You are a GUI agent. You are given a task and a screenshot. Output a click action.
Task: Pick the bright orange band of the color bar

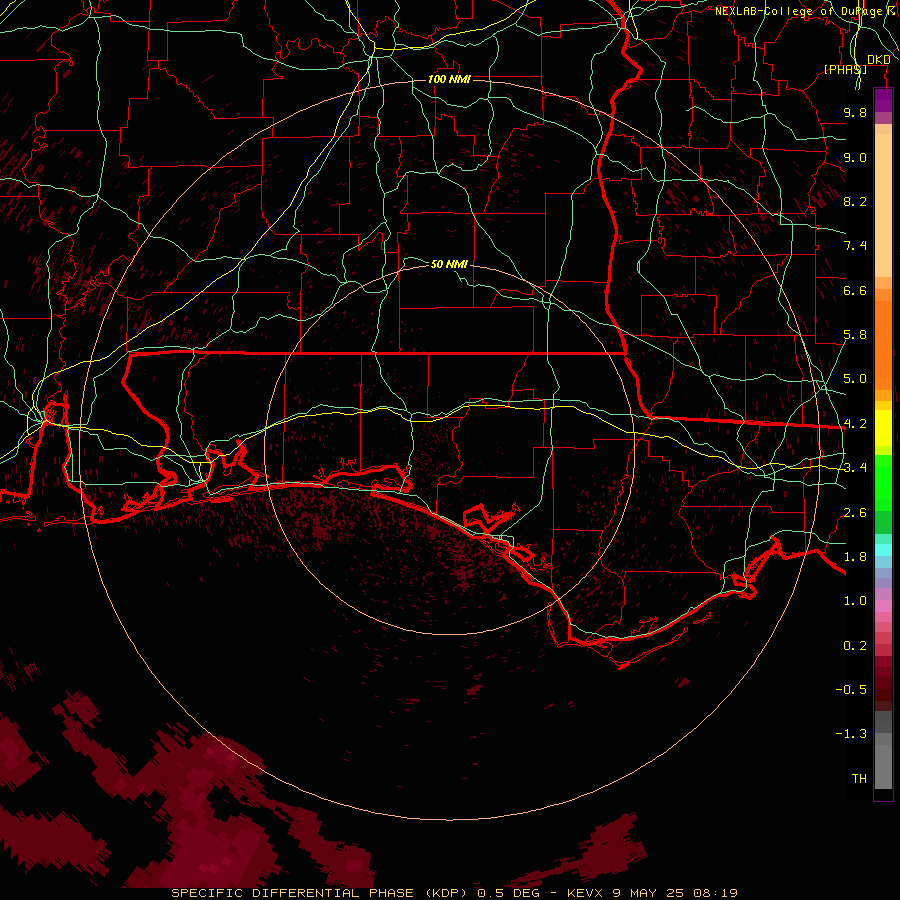click(883, 344)
